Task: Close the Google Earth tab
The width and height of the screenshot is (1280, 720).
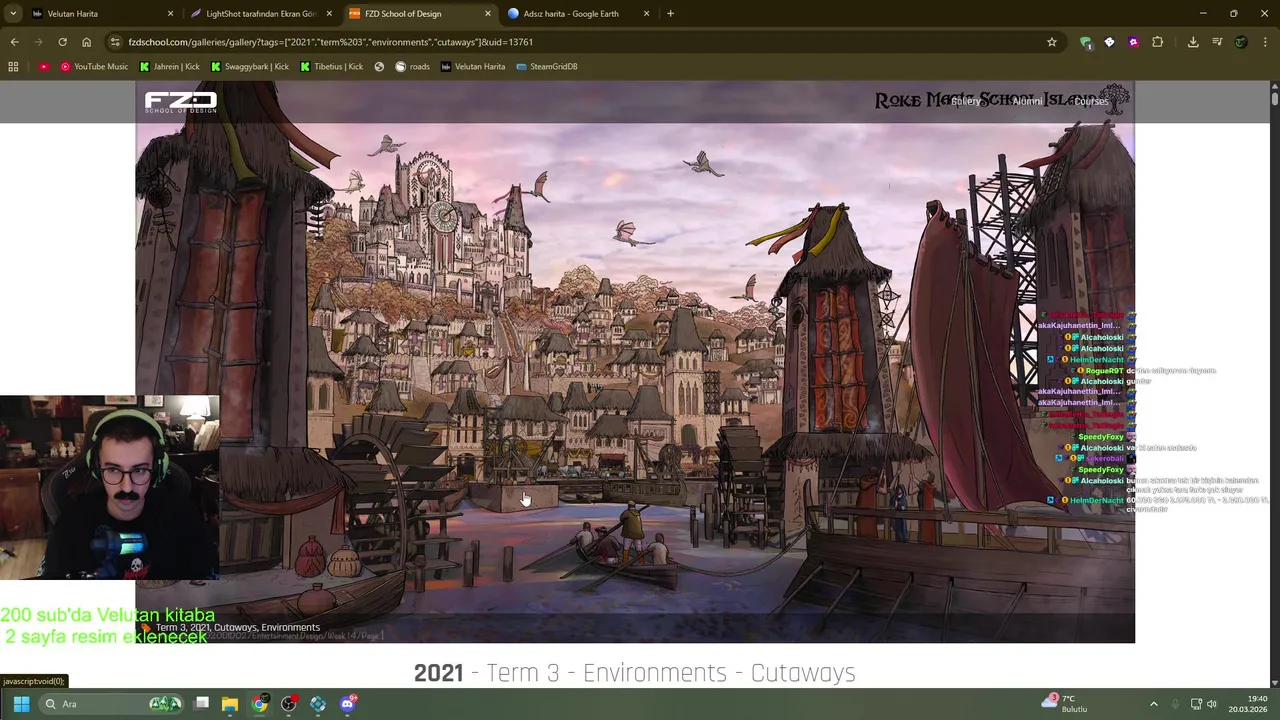Action: tap(646, 14)
